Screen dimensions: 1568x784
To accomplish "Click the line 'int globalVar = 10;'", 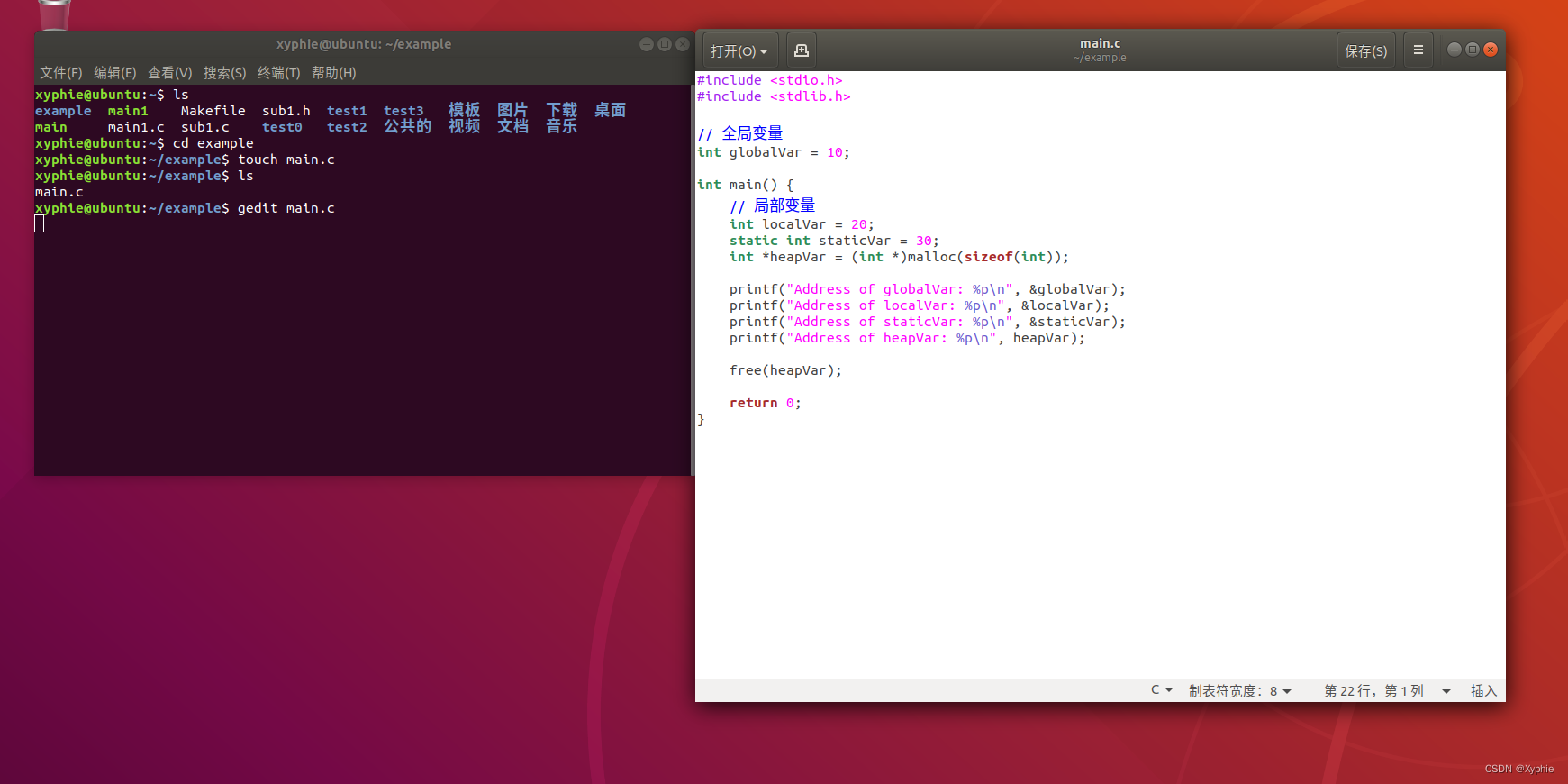I will [774, 152].
